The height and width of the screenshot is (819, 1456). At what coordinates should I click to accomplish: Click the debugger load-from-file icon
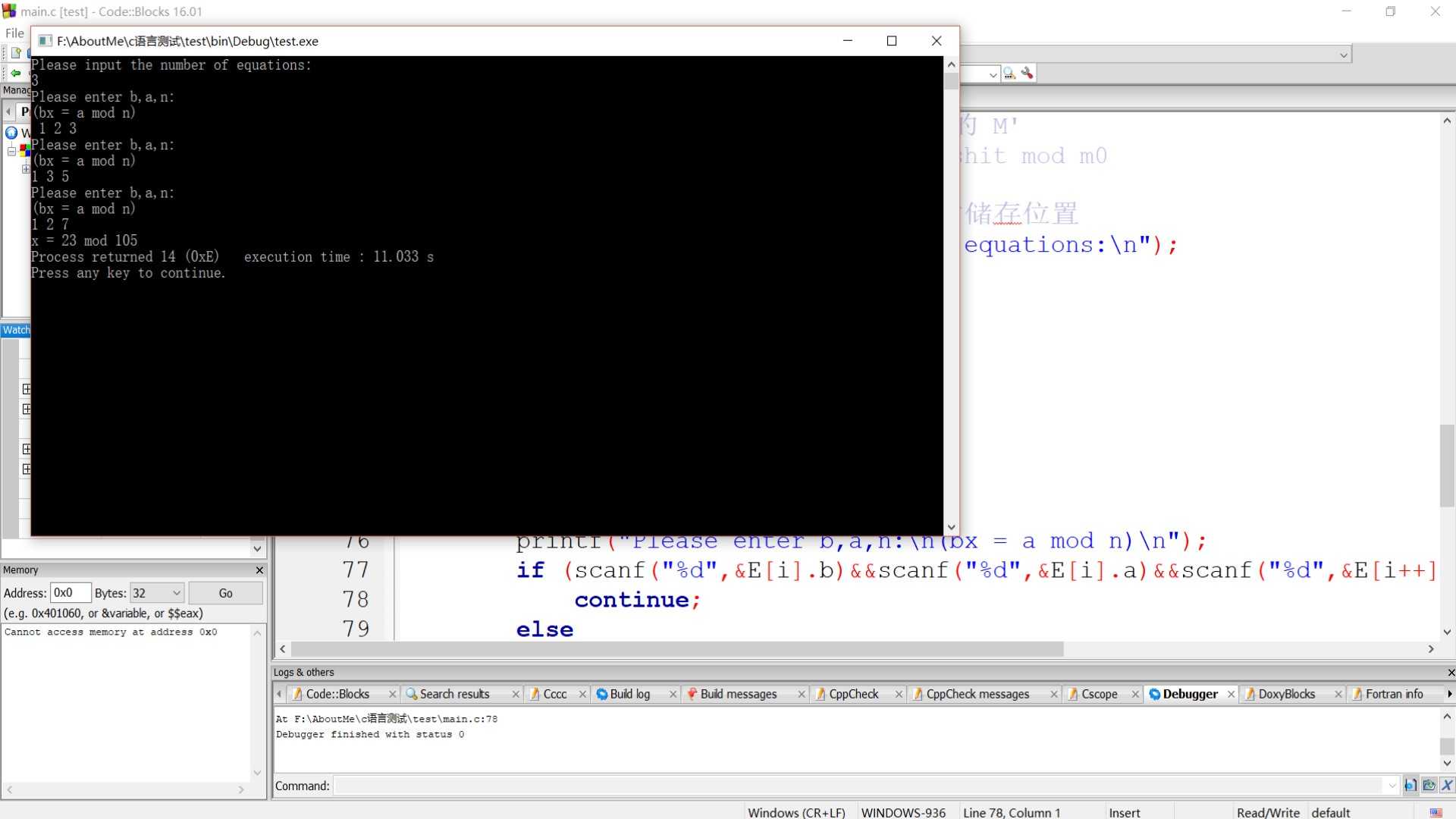pos(1429,786)
